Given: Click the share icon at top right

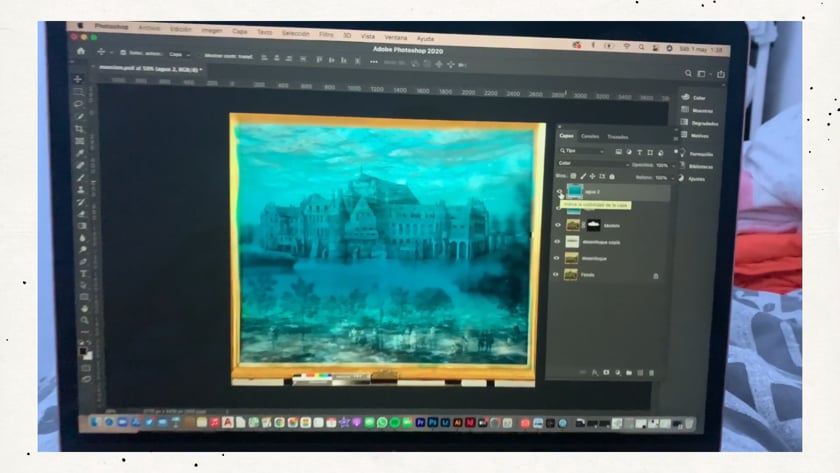Looking at the screenshot, I should coord(721,74).
